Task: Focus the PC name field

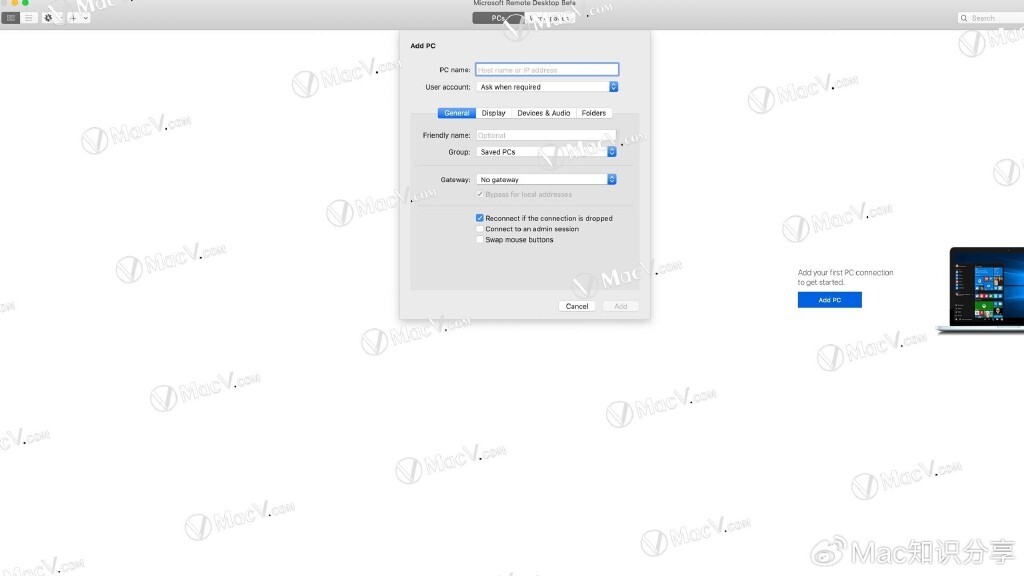Action: click(x=547, y=69)
